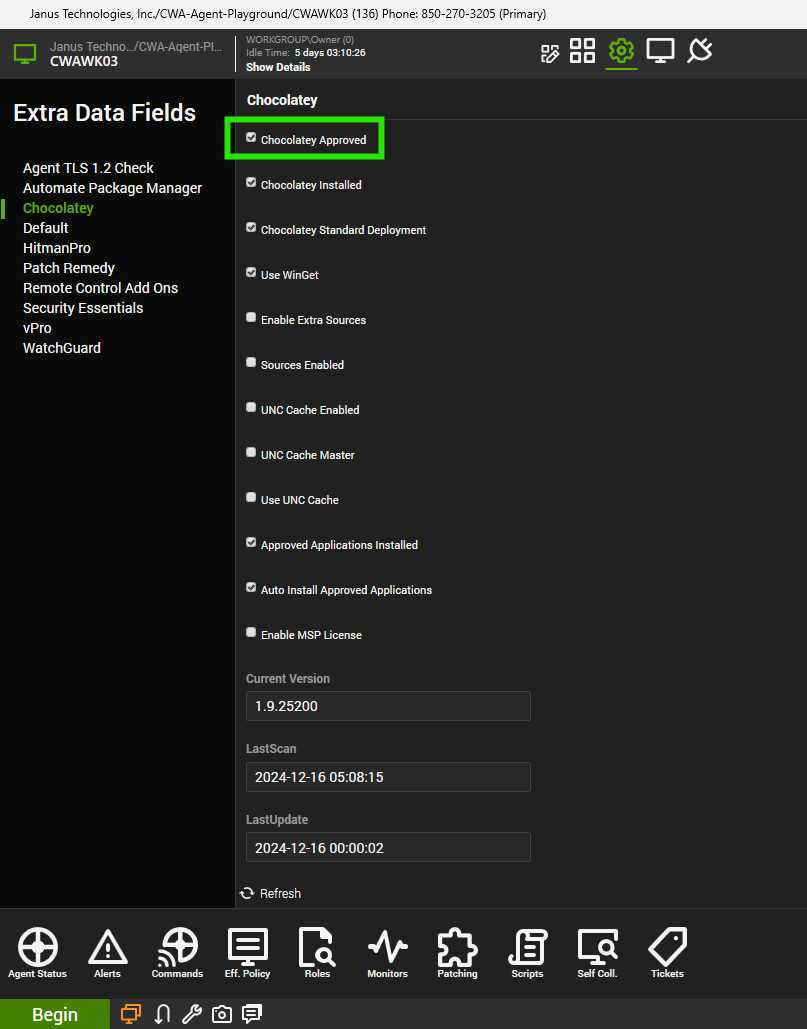Disable the Use WinGet checkbox

point(251,273)
